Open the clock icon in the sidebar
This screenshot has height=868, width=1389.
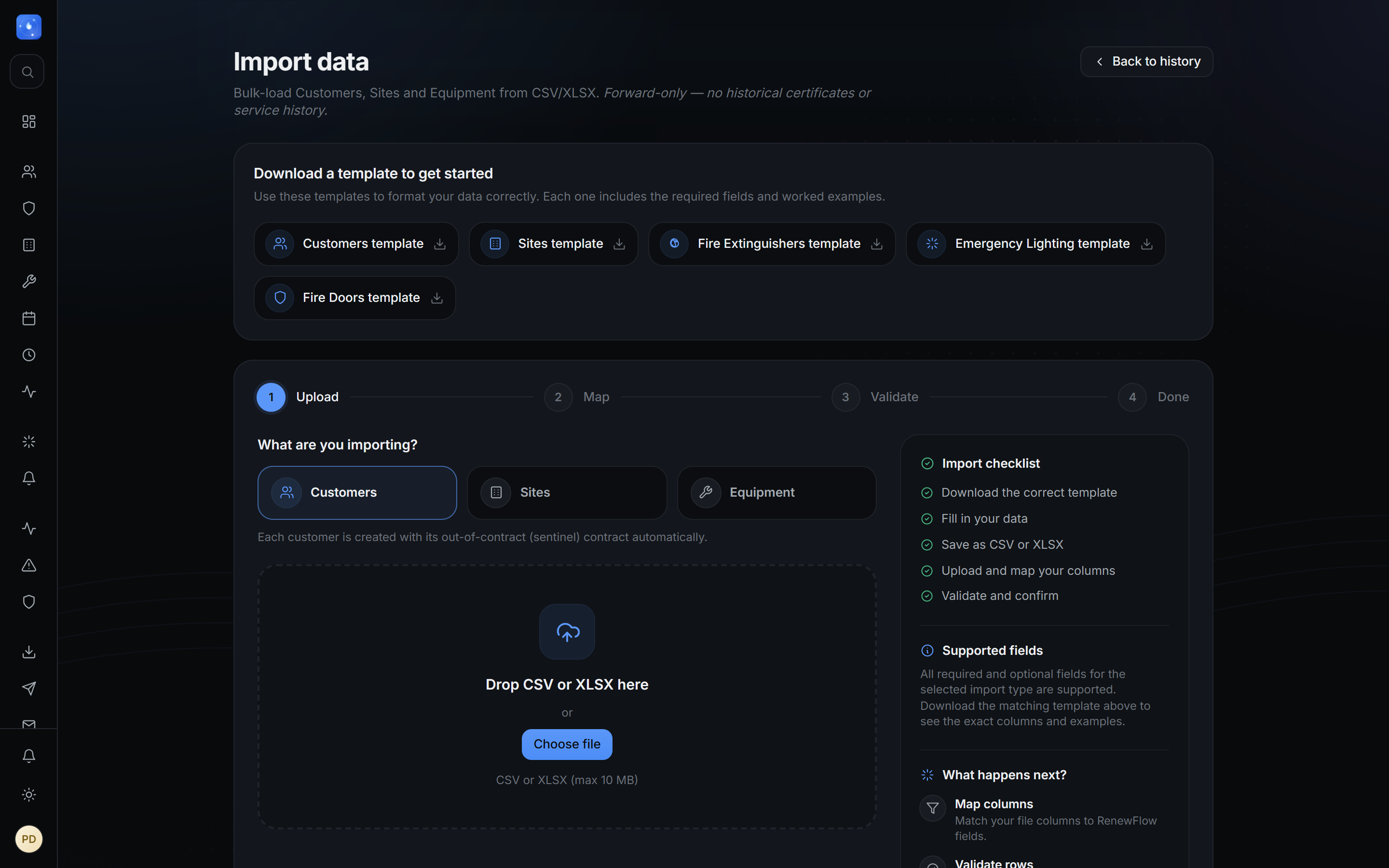click(29, 355)
